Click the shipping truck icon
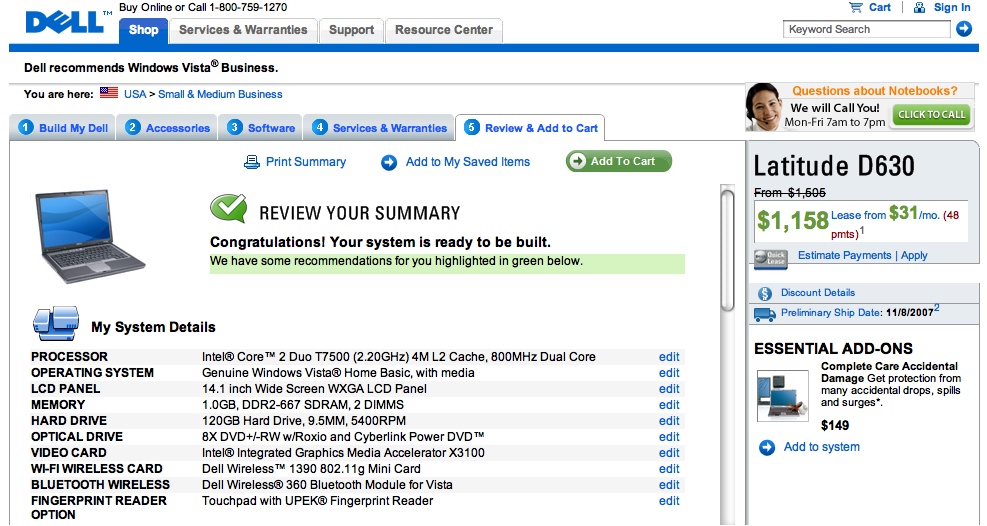987x526 pixels. pos(764,314)
